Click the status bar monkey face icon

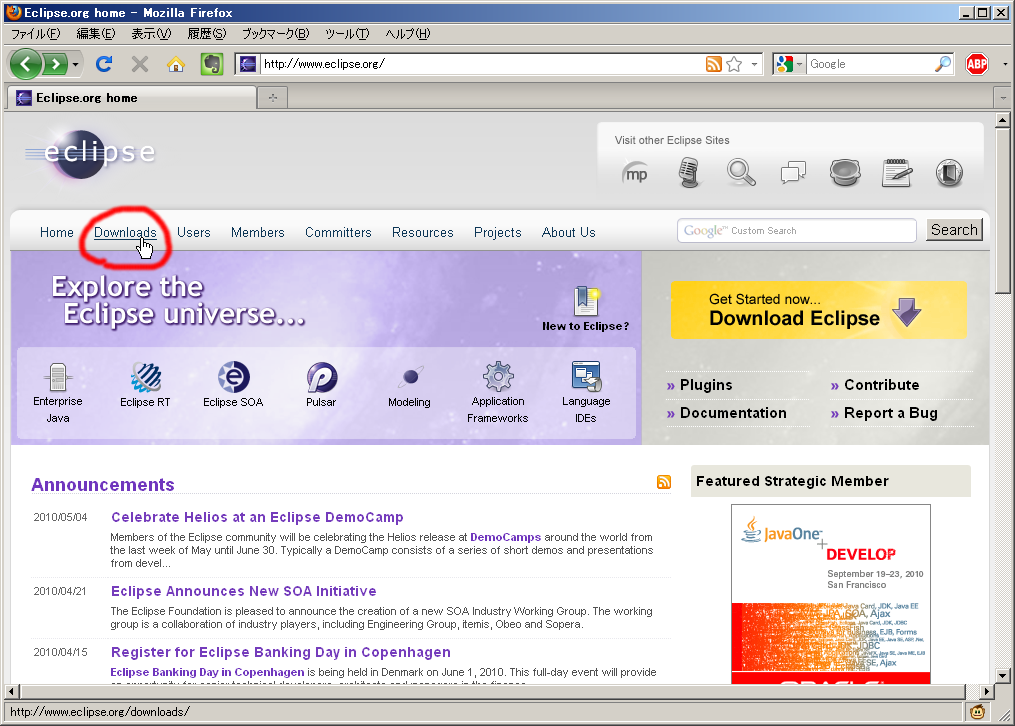[x=977, y=712]
